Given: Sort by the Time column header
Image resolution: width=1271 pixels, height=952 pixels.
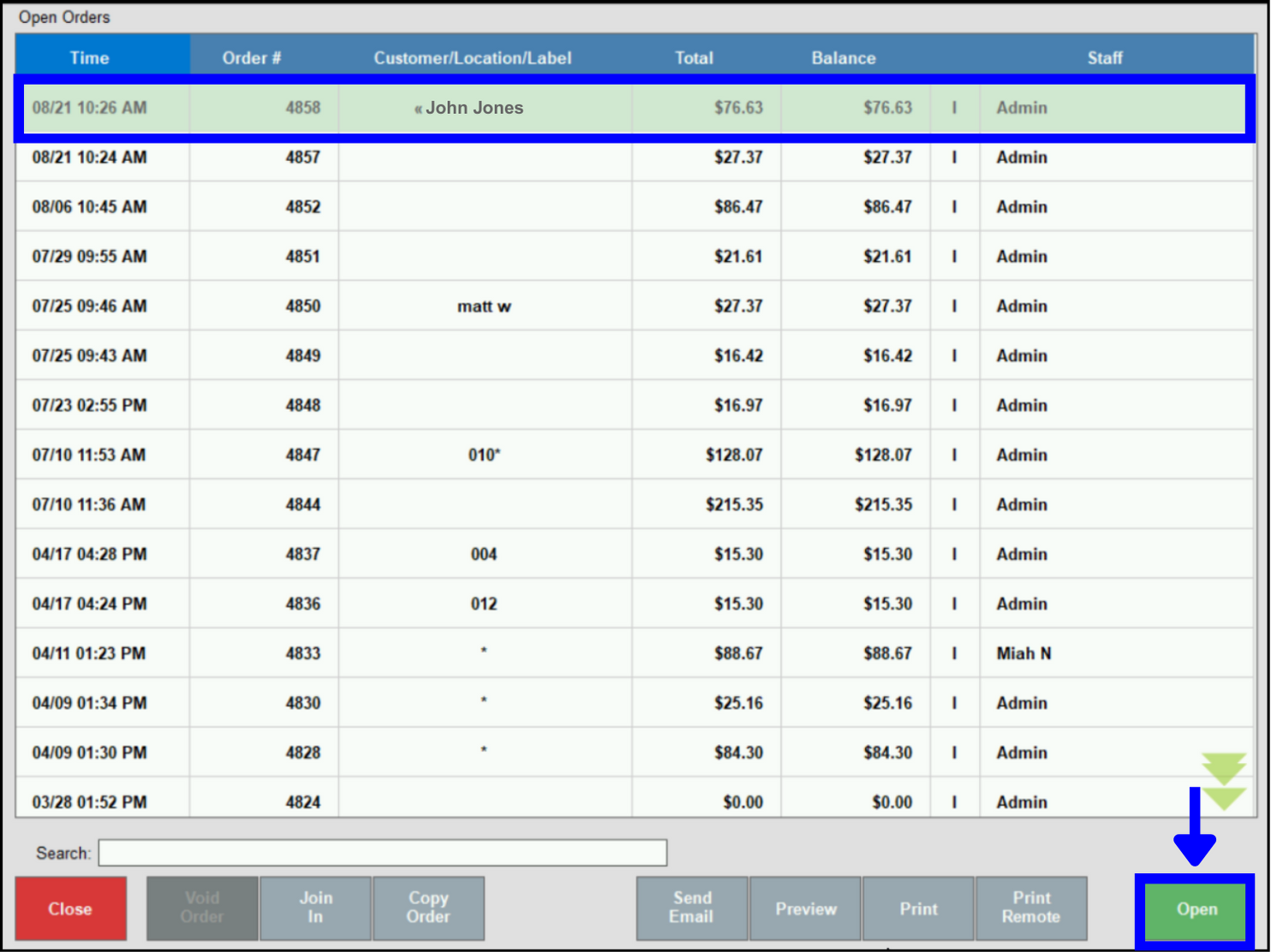Looking at the screenshot, I should (x=89, y=58).
